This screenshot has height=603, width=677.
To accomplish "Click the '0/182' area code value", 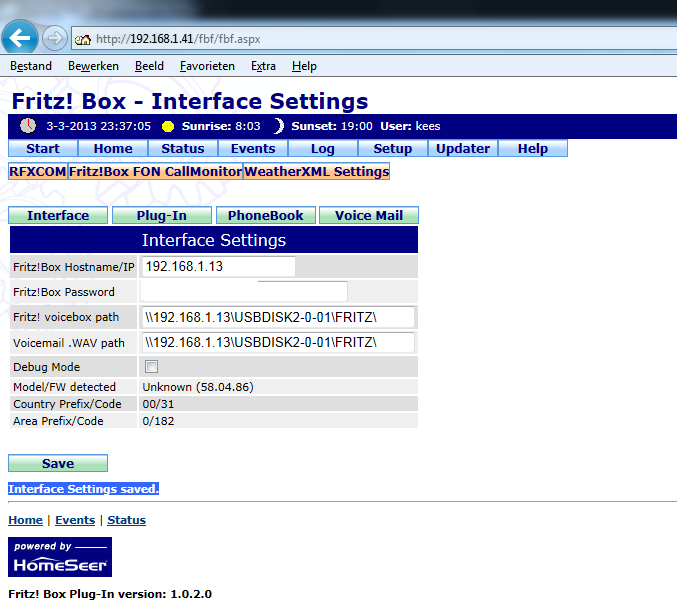I will coord(158,421).
